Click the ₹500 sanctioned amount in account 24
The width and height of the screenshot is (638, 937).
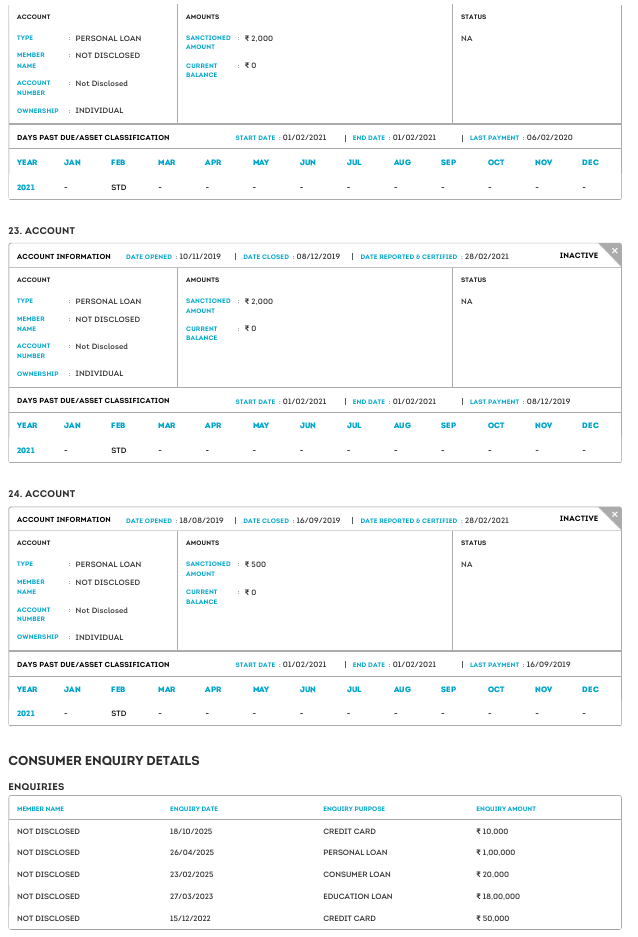click(x=256, y=564)
